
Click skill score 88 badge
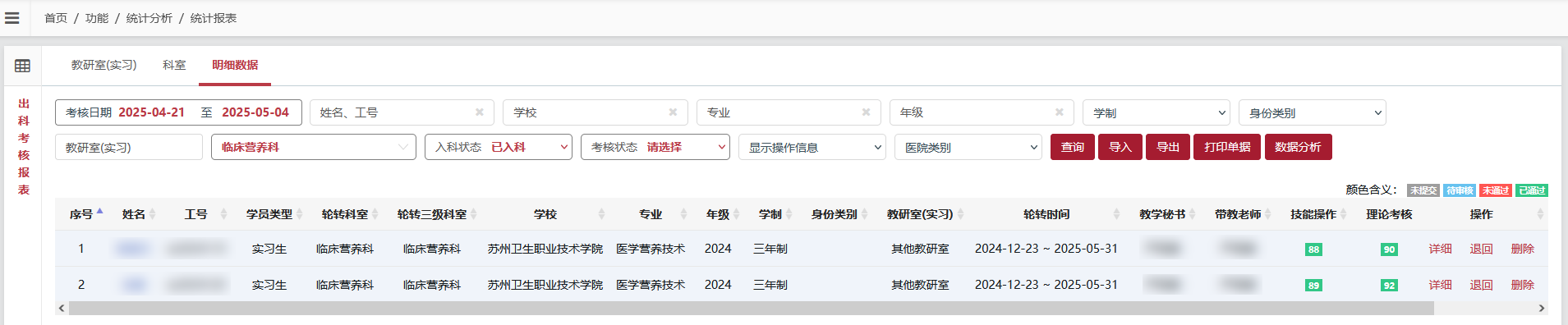tap(1314, 249)
